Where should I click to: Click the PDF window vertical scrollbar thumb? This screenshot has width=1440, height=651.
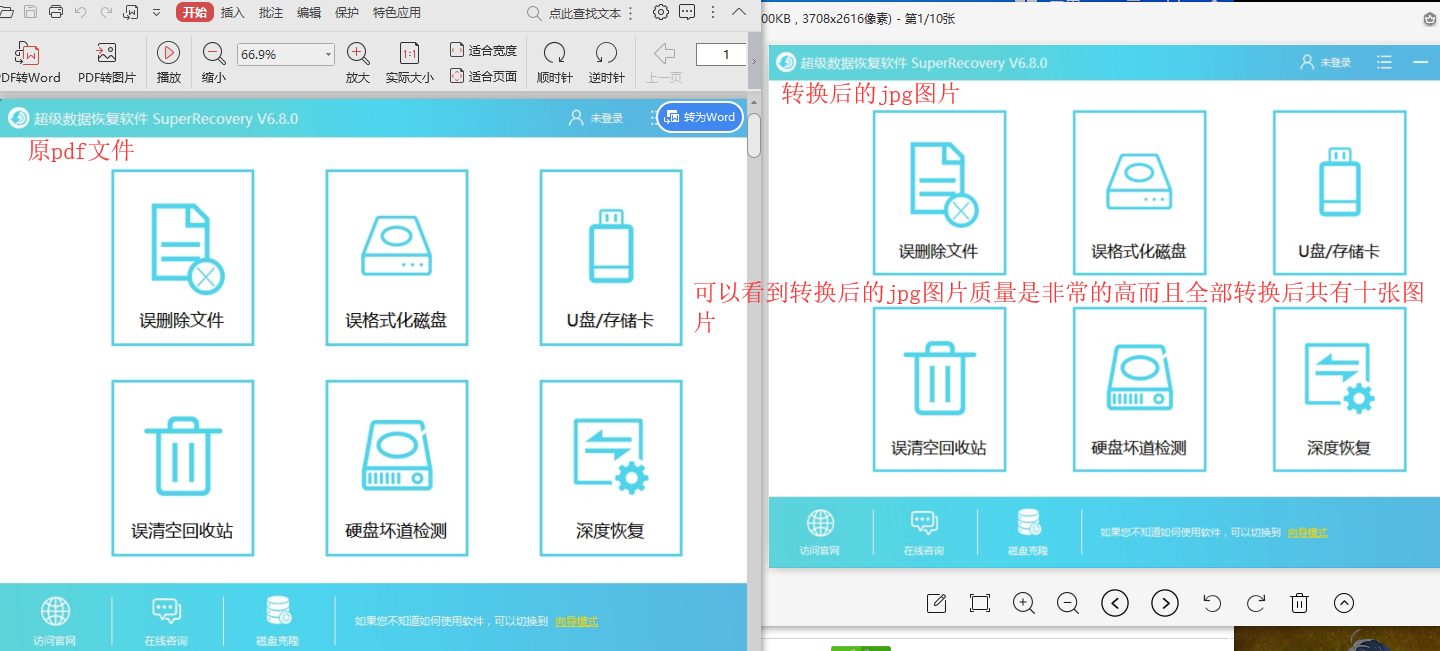755,135
